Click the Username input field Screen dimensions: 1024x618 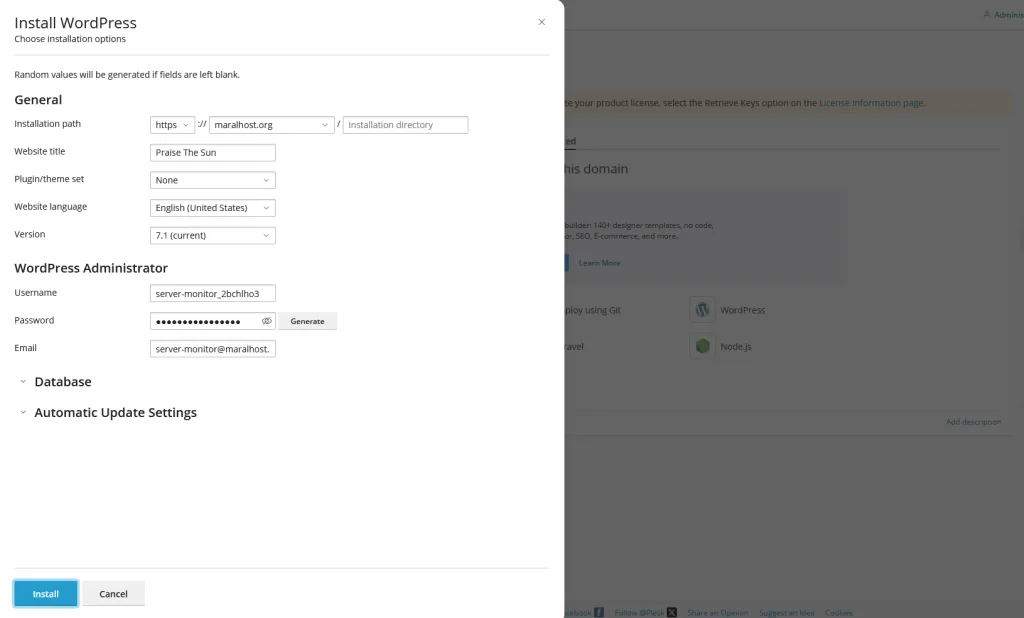(213, 293)
